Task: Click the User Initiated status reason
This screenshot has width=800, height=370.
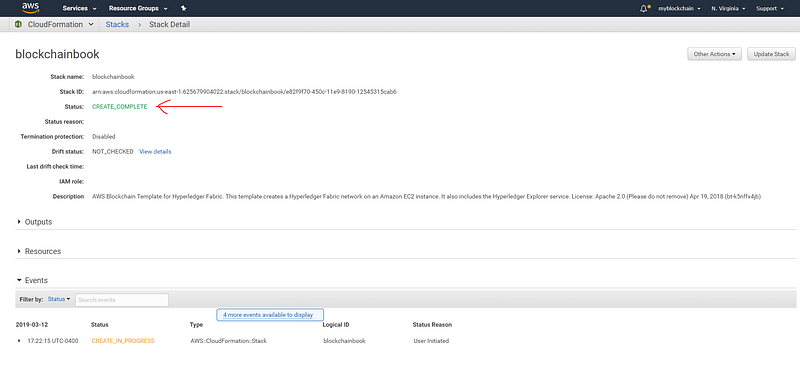Action: (431, 340)
